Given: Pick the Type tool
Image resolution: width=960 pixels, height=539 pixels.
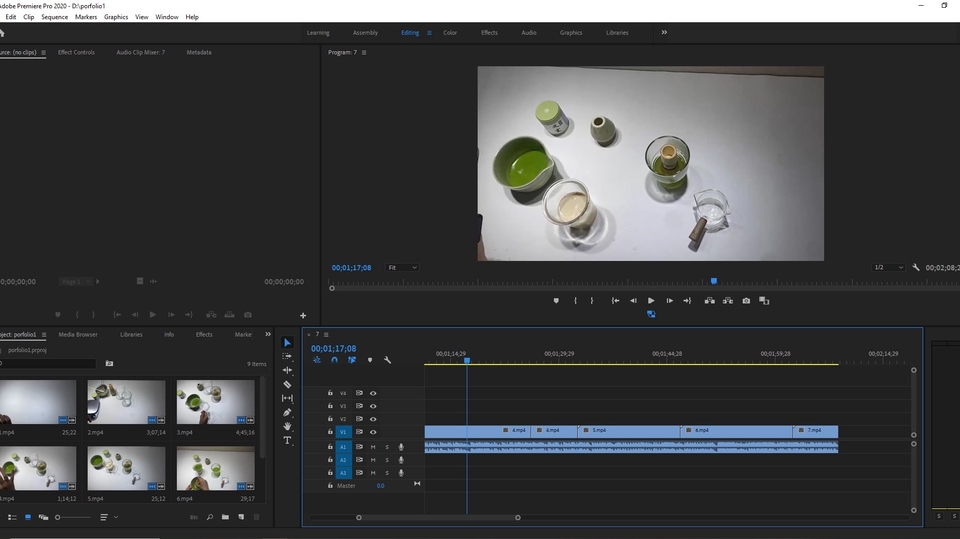Looking at the screenshot, I should pyautogui.click(x=288, y=440).
